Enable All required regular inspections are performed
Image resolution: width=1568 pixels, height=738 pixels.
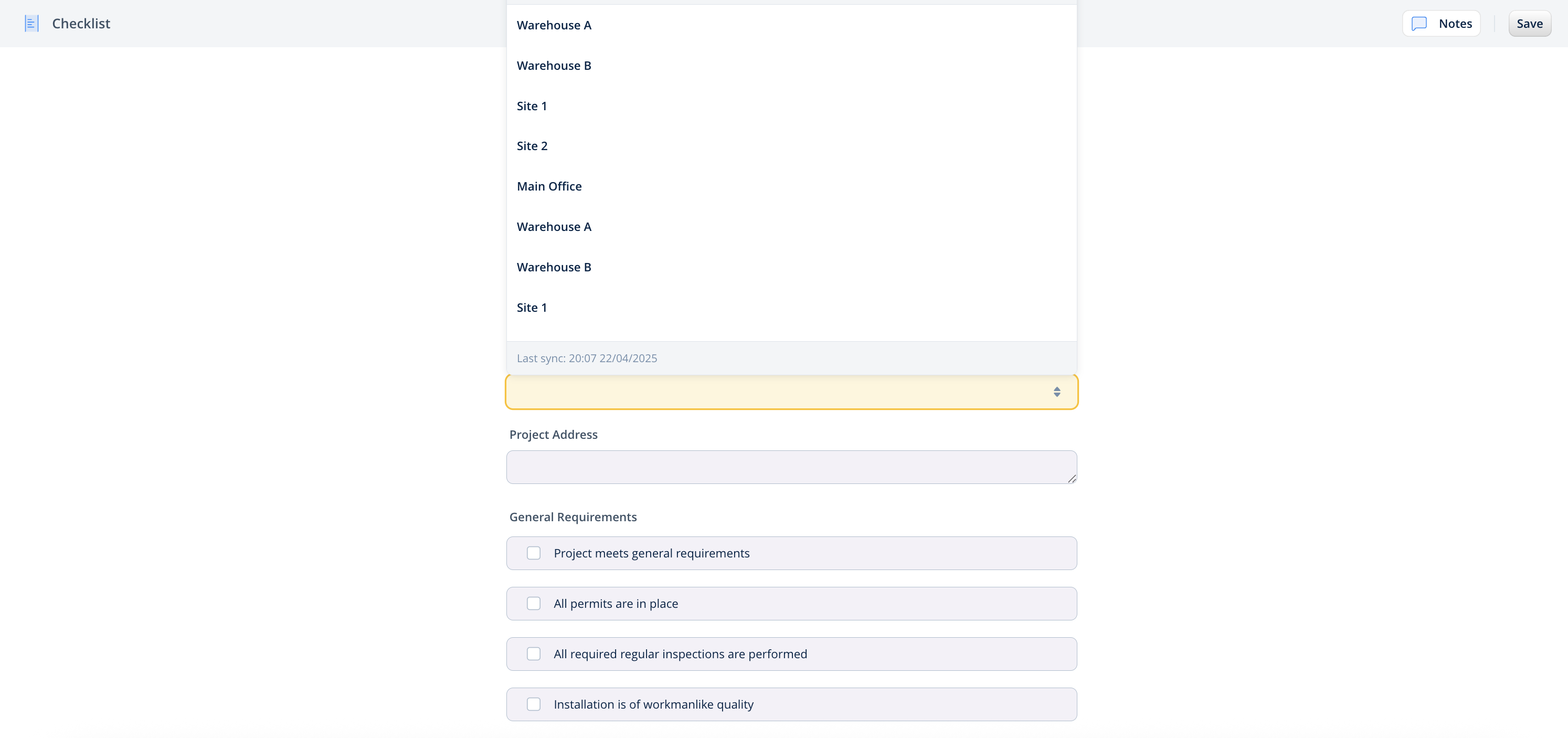[x=533, y=654]
